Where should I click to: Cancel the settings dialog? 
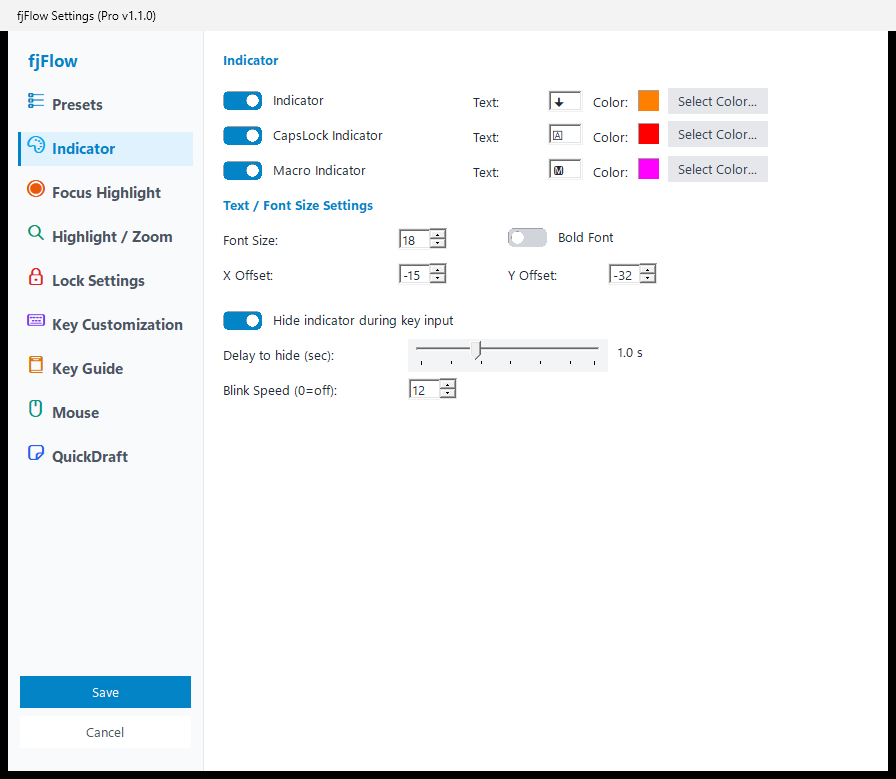(105, 732)
